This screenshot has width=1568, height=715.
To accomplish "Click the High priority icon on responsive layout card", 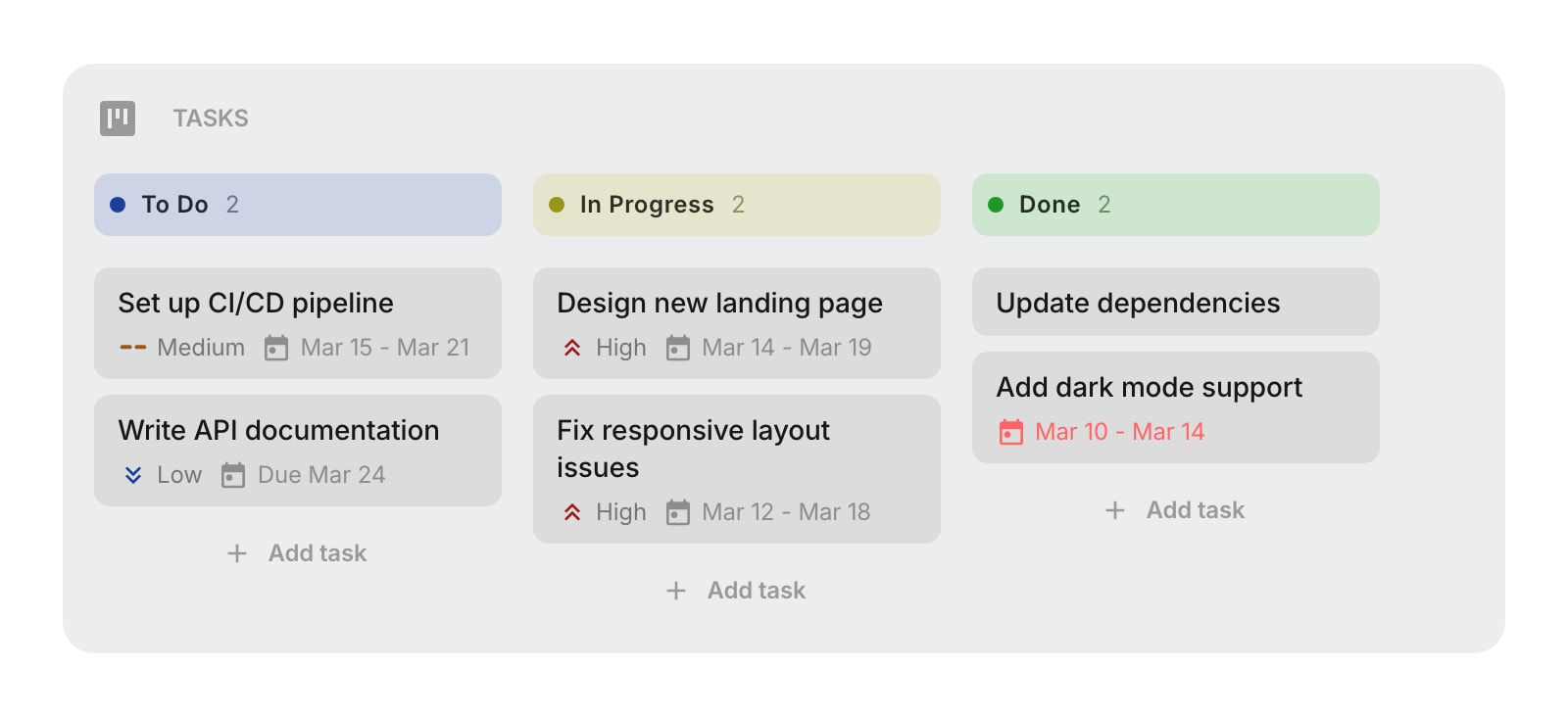I will pyautogui.click(x=573, y=511).
